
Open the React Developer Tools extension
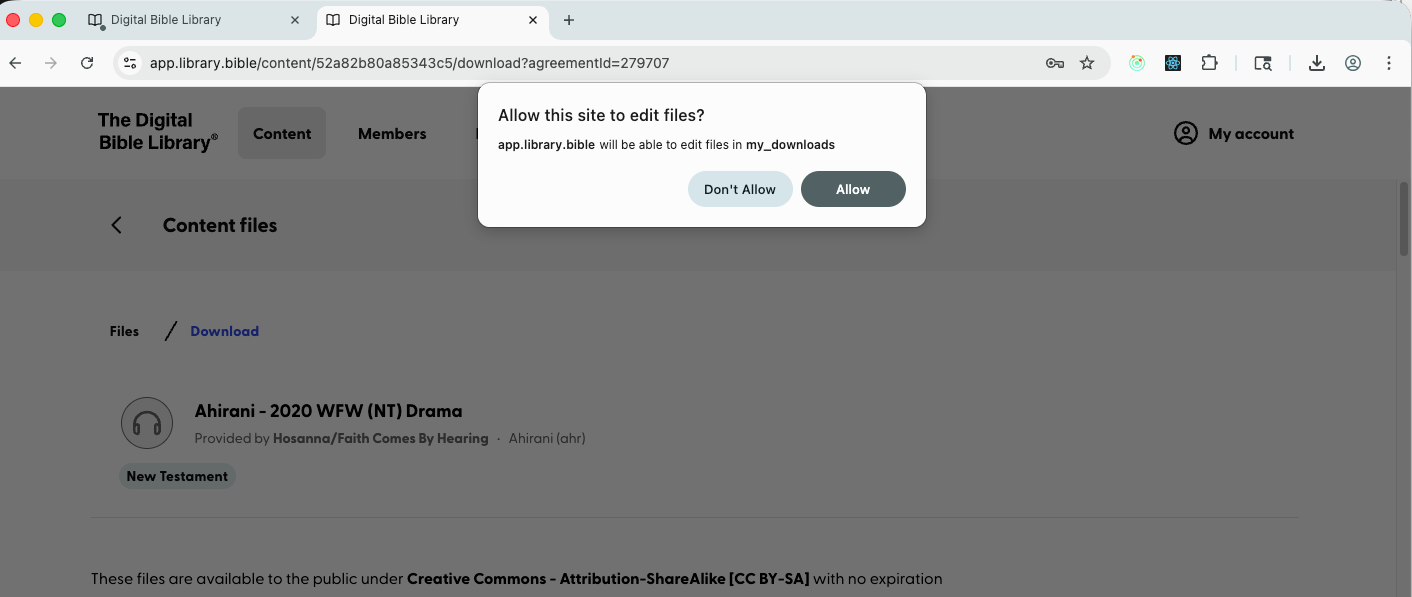click(x=1173, y=63)
